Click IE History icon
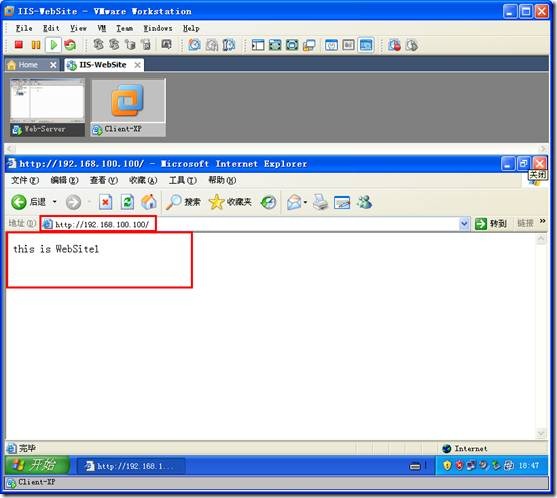Screen dimensions: 557x498 [268, 202]
